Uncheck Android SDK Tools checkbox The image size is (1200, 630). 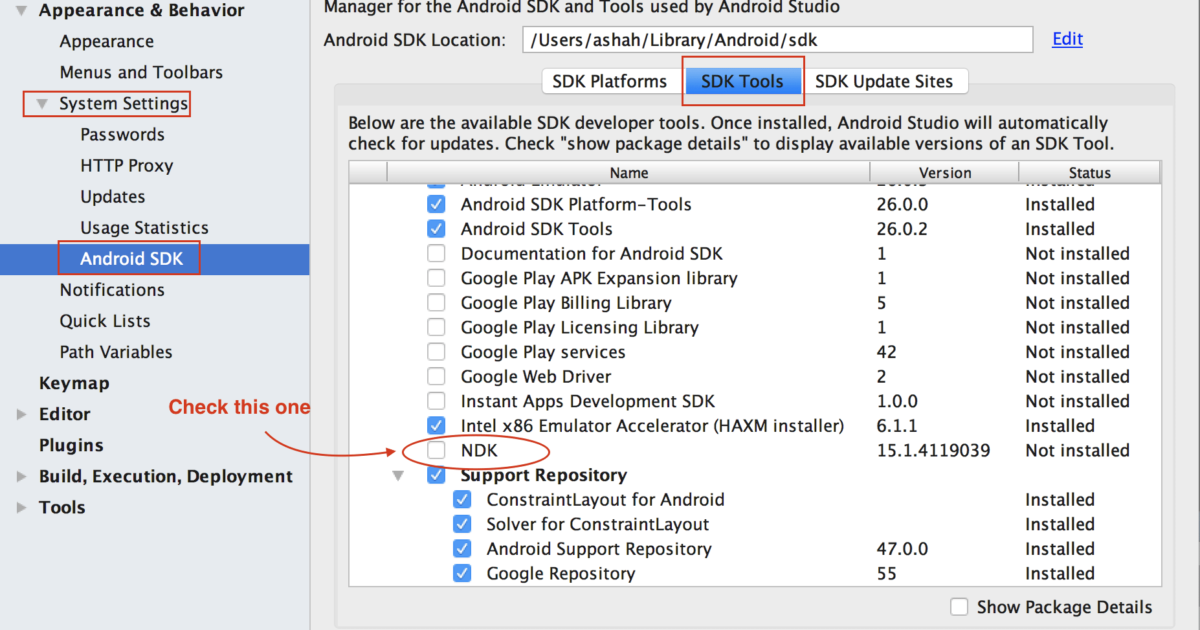coord(436,229)
